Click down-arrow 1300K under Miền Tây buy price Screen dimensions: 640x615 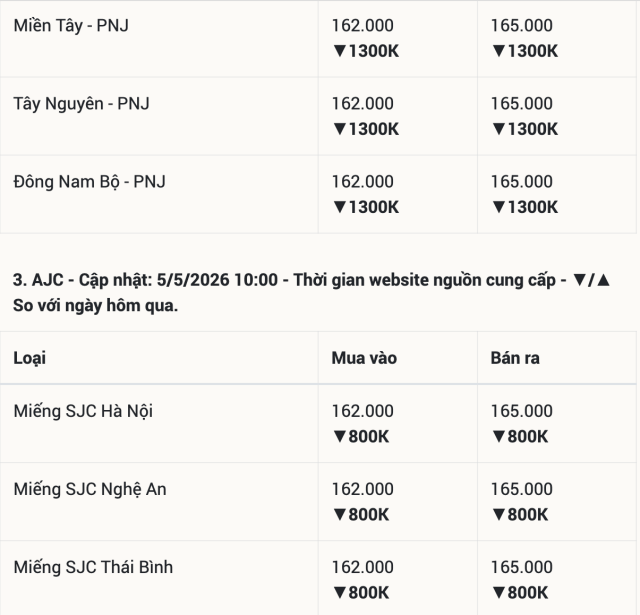click(366, 51)
